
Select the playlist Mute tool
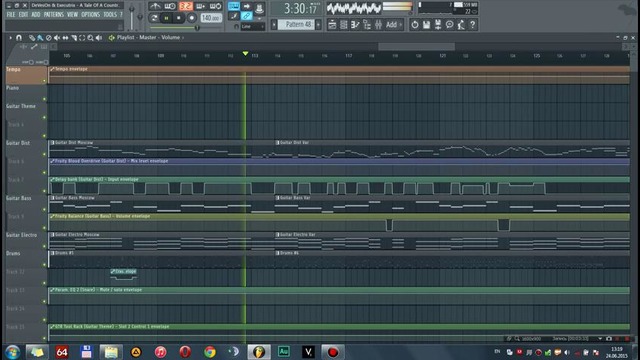pyautogui.click(x=57, y=38)
